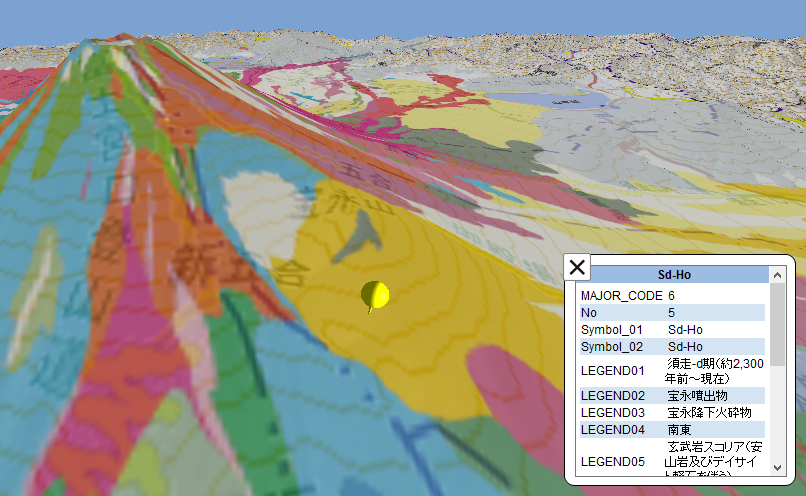The height and width of the screenshot is (496, 806).
Task: Click the popup scrollbar down arrow
Action: (x=777, y=467)
